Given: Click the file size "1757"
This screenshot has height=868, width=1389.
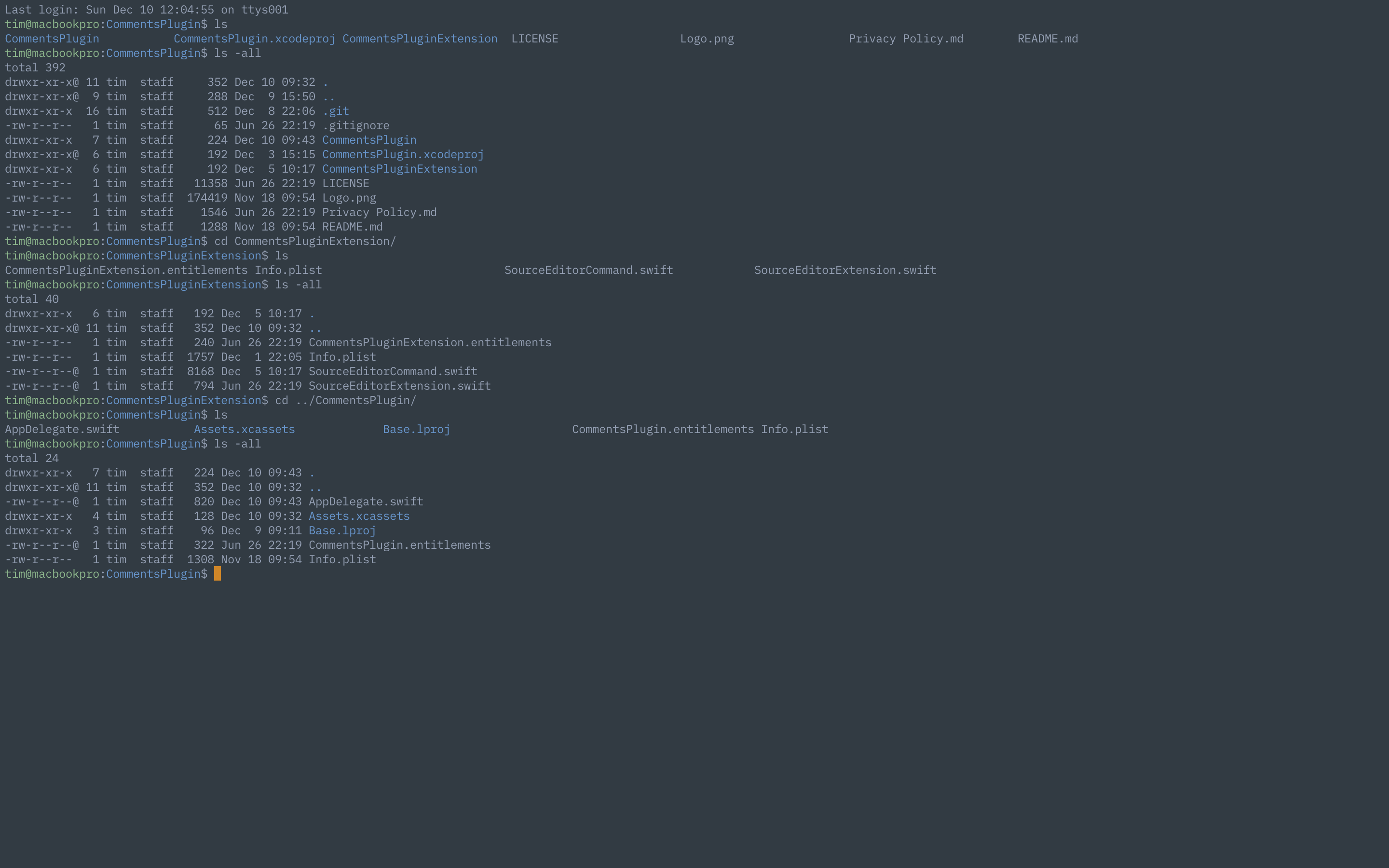Looking at the screenshot, I should [201, 357].
